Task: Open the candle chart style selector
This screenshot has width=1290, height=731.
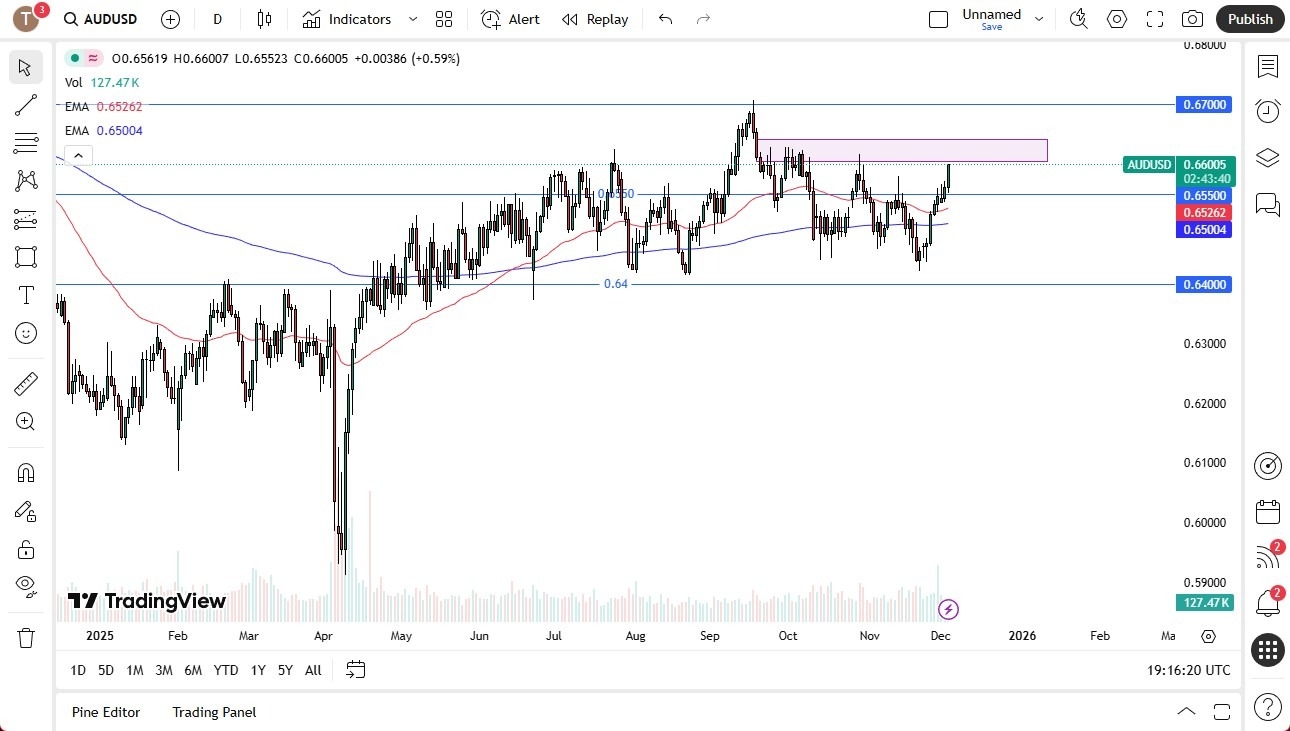Action: (263, 19)
